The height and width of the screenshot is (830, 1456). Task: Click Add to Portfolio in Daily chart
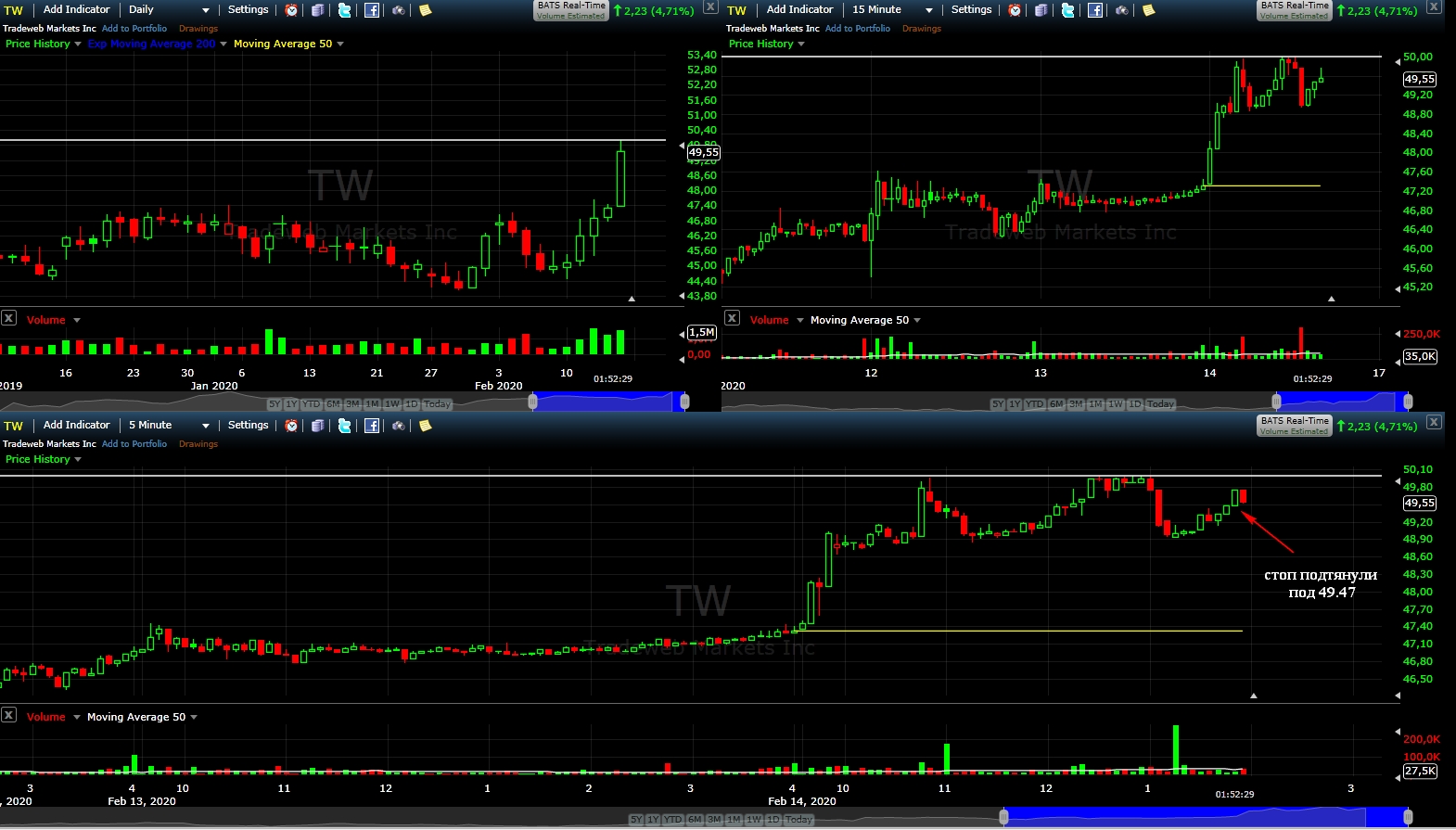134,29
